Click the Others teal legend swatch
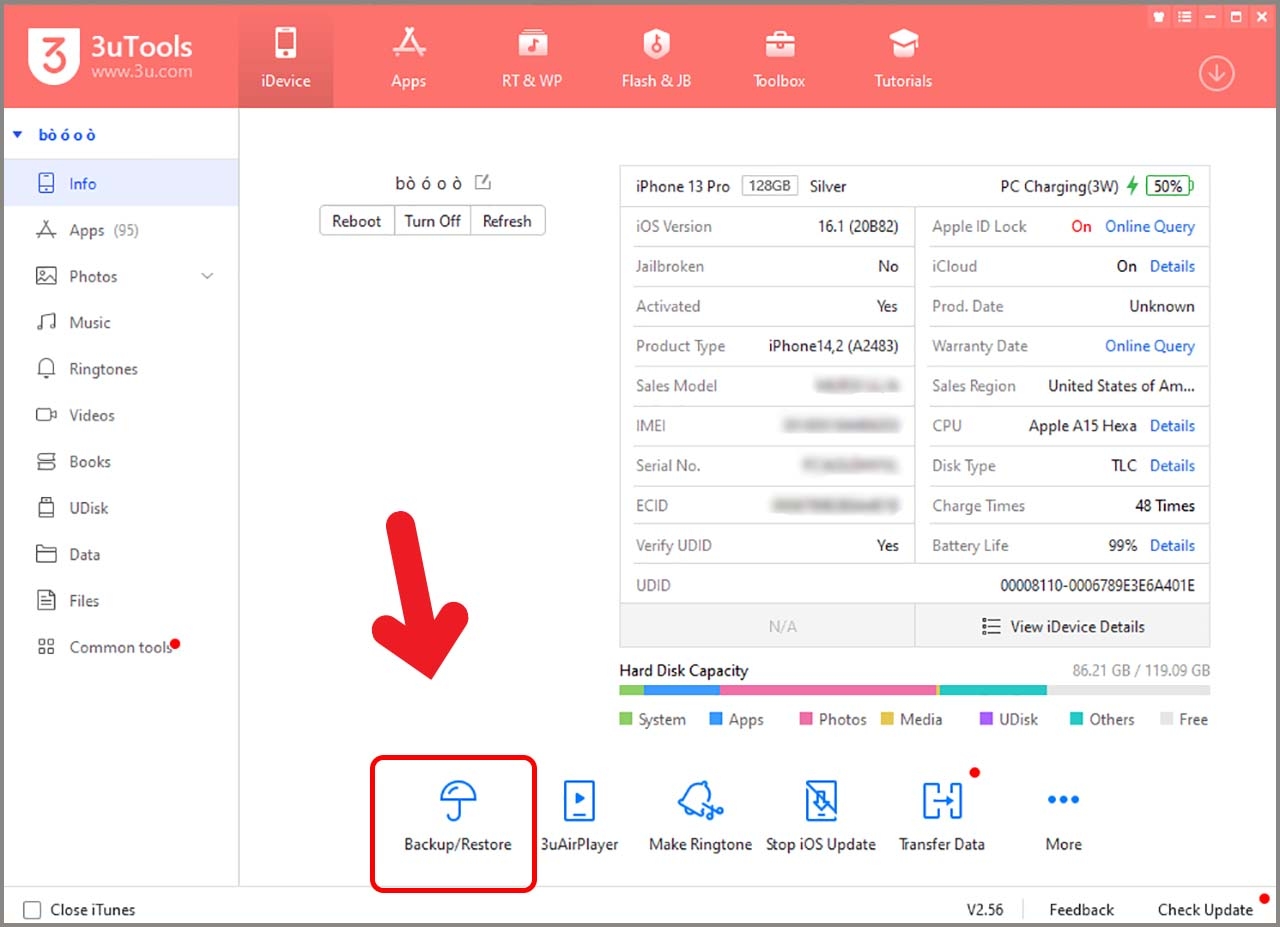 point(1077,719)
